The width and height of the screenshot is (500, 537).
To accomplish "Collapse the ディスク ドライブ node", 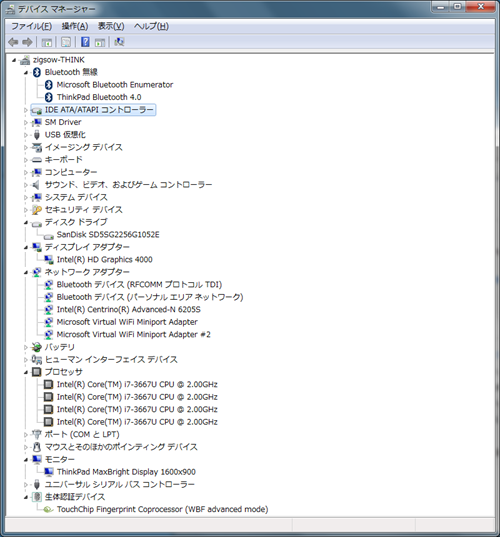I will [26, 223].
